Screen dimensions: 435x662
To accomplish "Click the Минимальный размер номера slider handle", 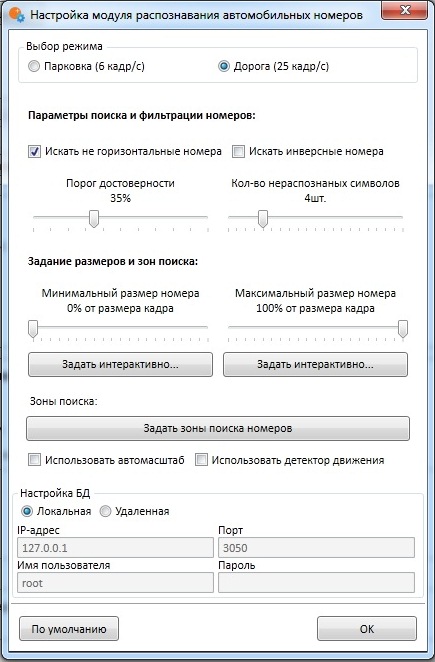I will point(33,329).
